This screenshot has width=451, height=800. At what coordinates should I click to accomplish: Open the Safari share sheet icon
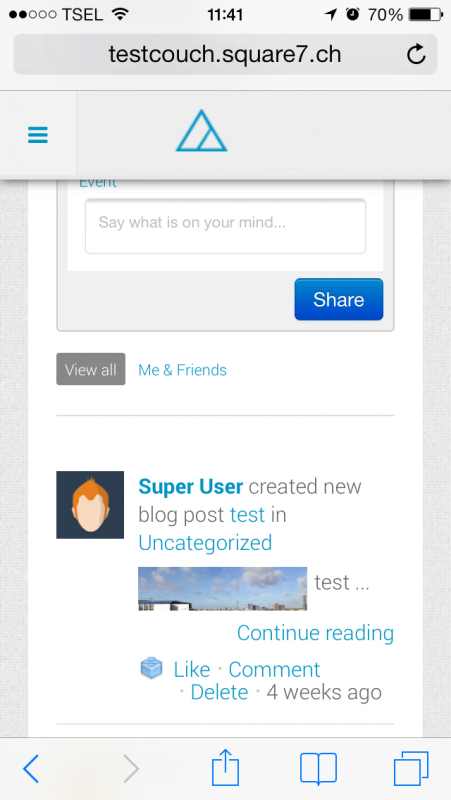pos(225,766)
